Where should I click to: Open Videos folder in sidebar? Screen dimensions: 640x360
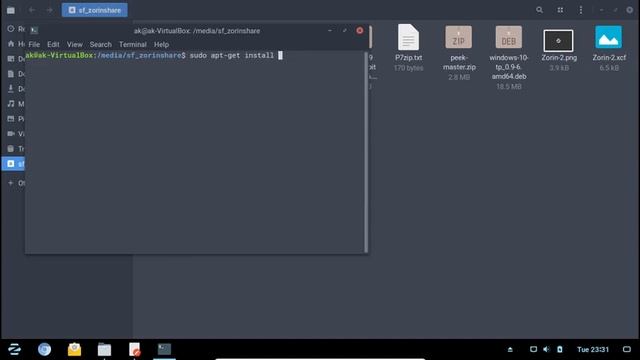[x=16, y=134]
